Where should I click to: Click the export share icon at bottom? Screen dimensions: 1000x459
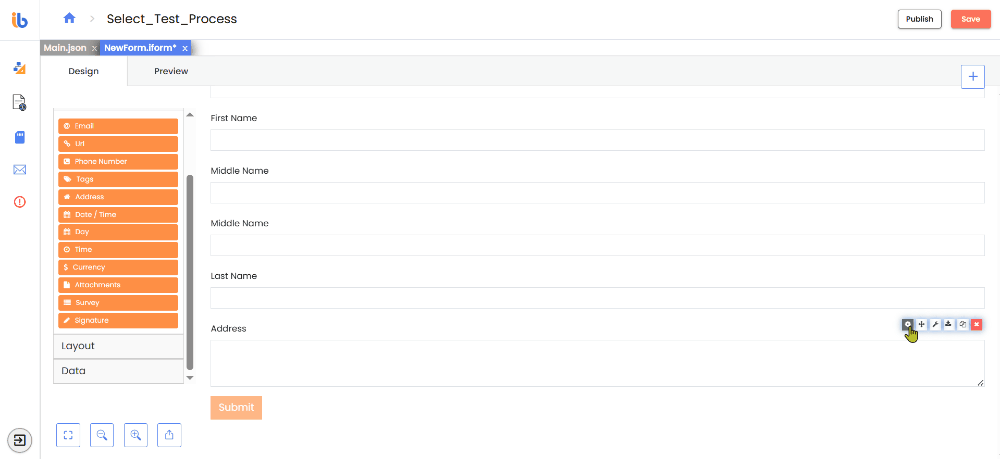(x=169, y=435)
